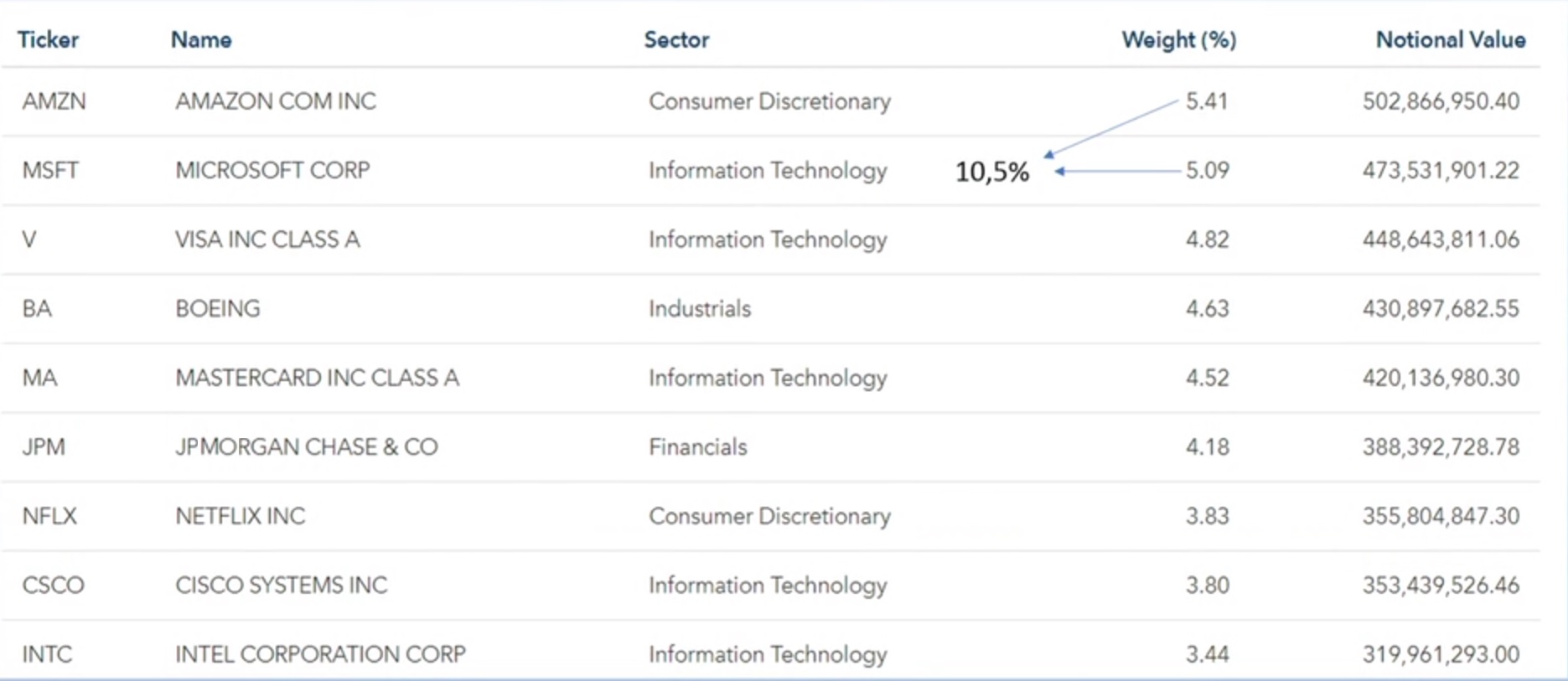Click the CSCO ticker symbol
The width and height of the screenshot is (1568, 681).
pos(53,585)
